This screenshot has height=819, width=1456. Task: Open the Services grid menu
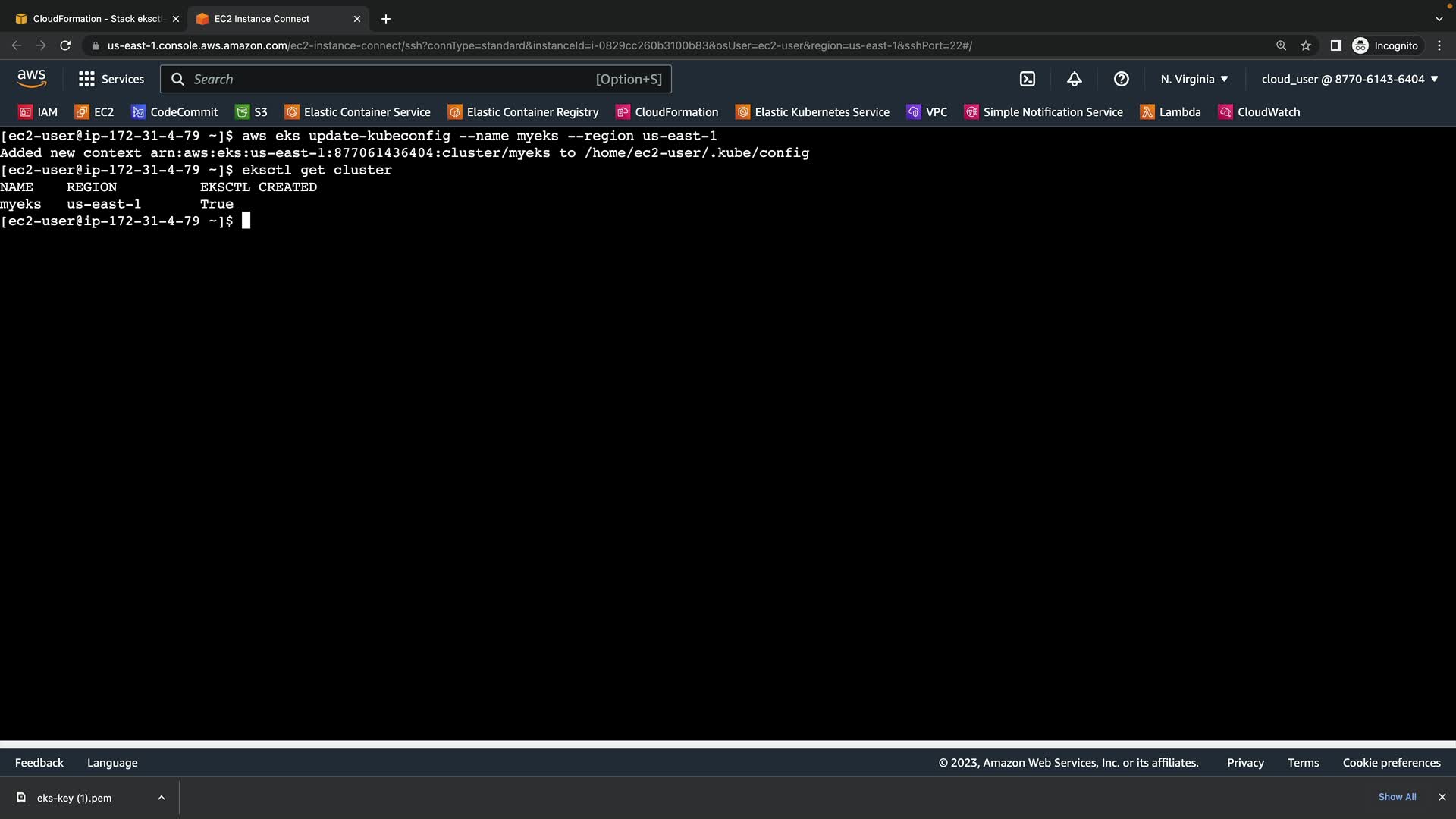tap(111, 79)
